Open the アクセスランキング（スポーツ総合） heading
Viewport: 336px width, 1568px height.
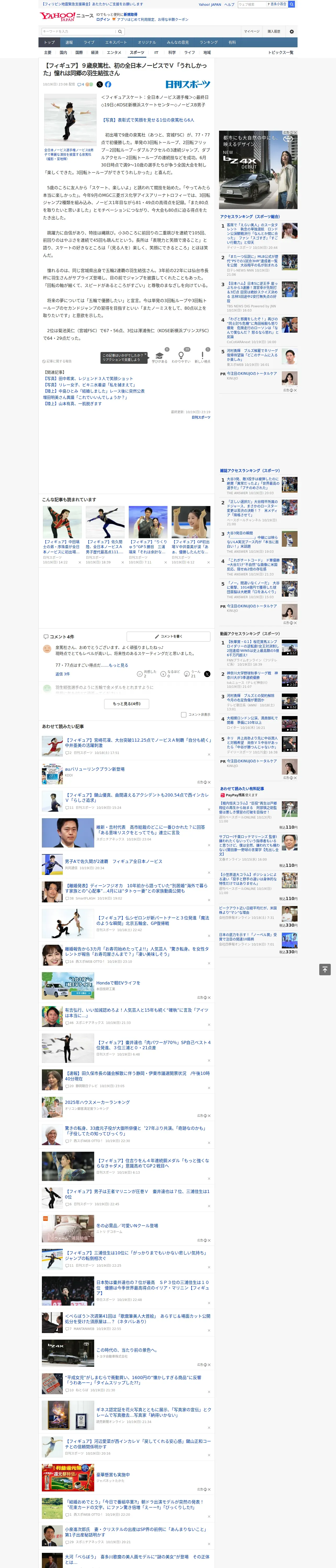coord(250,216)
